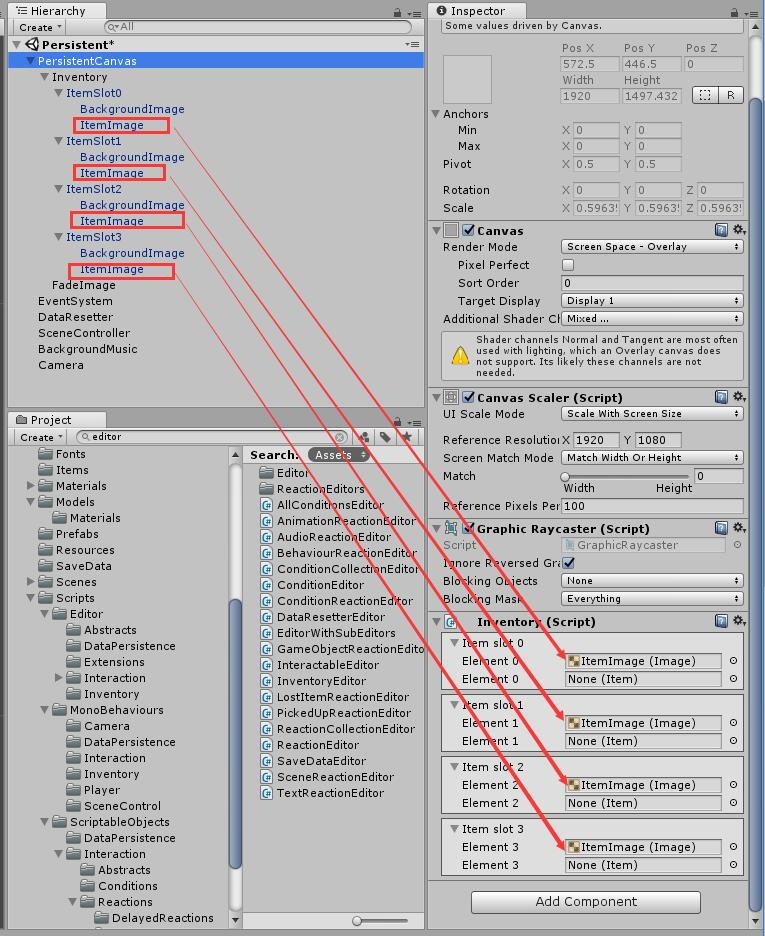Collapse the Anchors section

pos(436,113)
